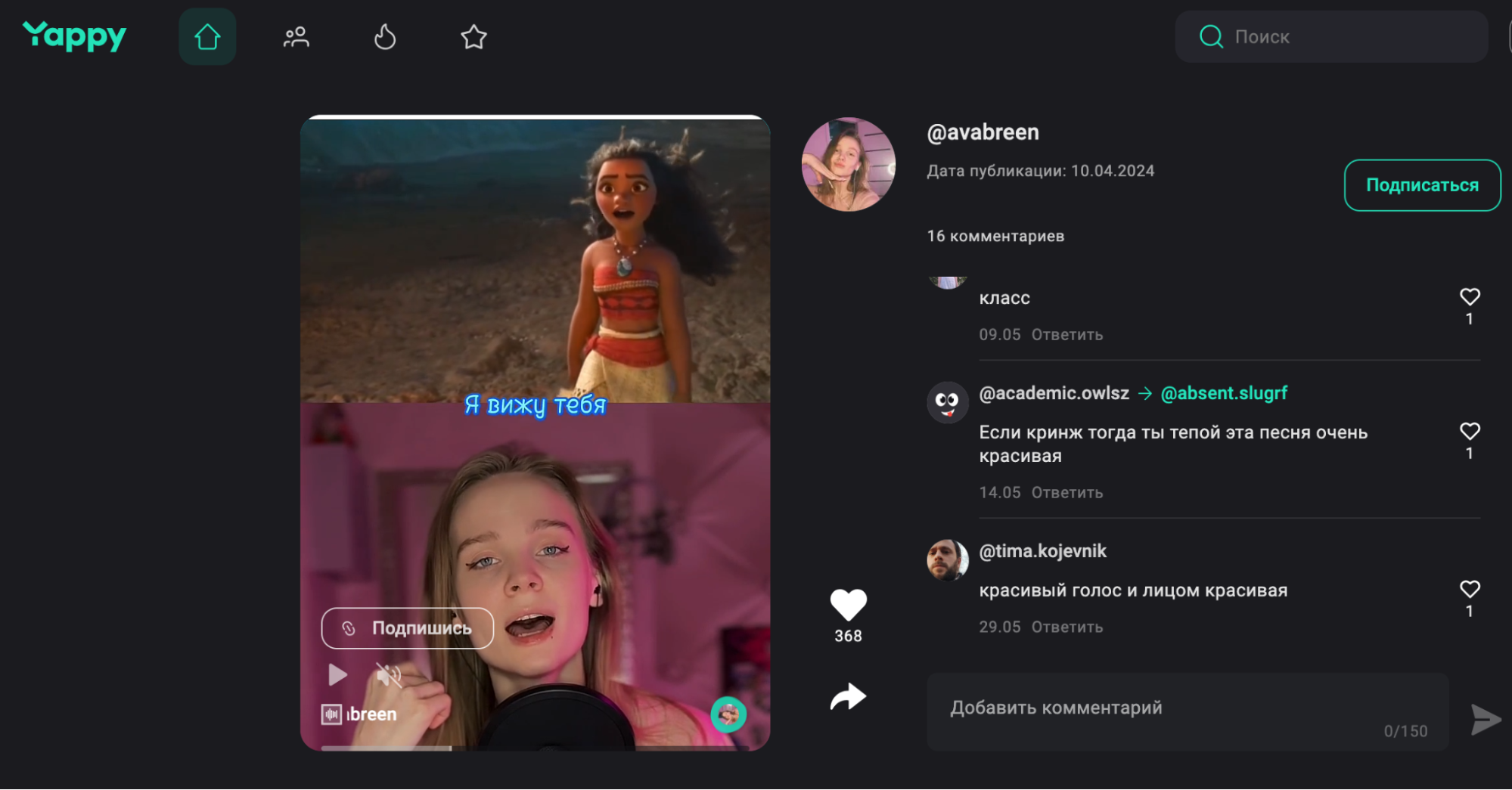The height and width of the screenshot is (790, 1512).
Task: Open the @tima.kojevnik profile link
Action: tap(1042, 551)
